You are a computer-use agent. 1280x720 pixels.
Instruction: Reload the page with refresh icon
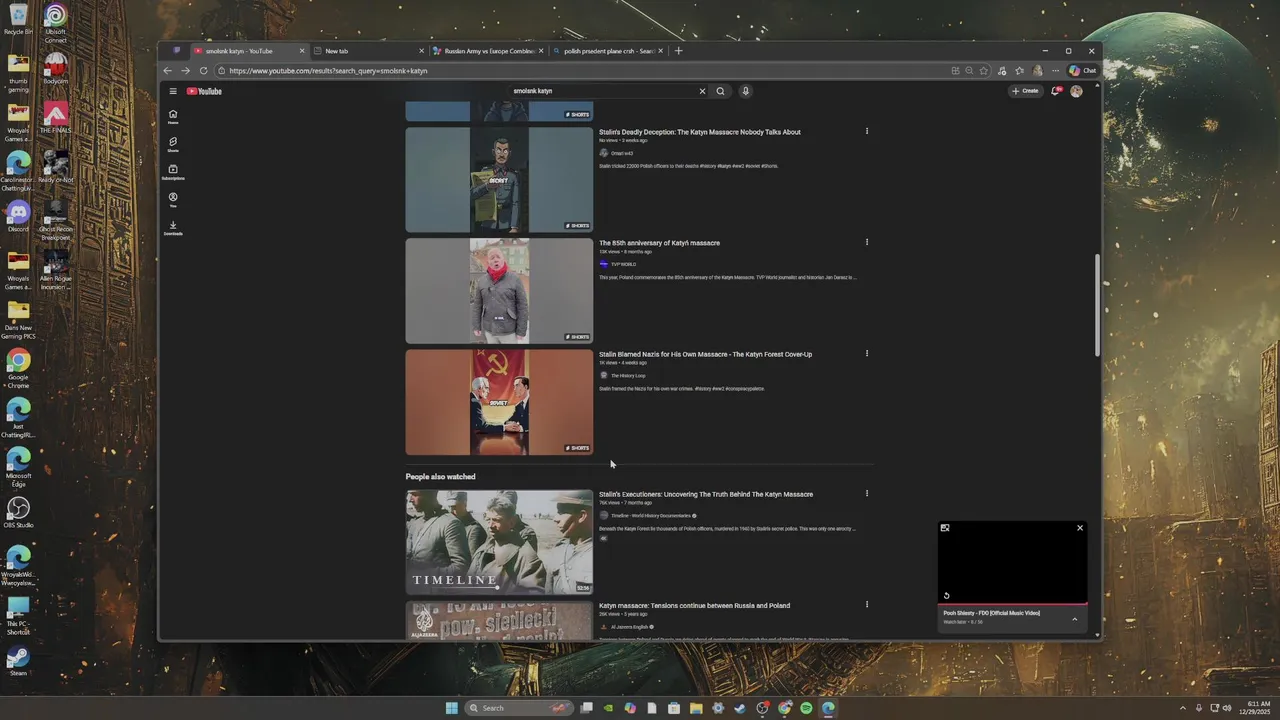tap(203, 71)
